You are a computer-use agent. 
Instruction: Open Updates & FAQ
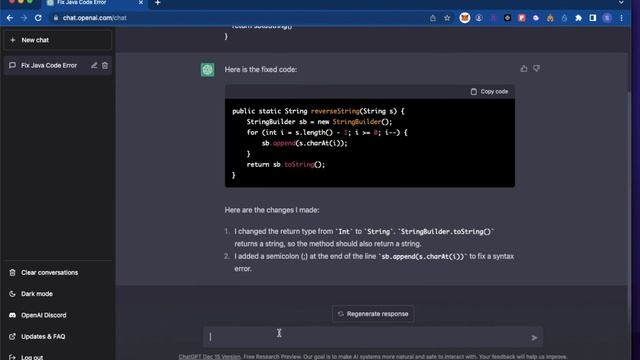tap(58, 336)
